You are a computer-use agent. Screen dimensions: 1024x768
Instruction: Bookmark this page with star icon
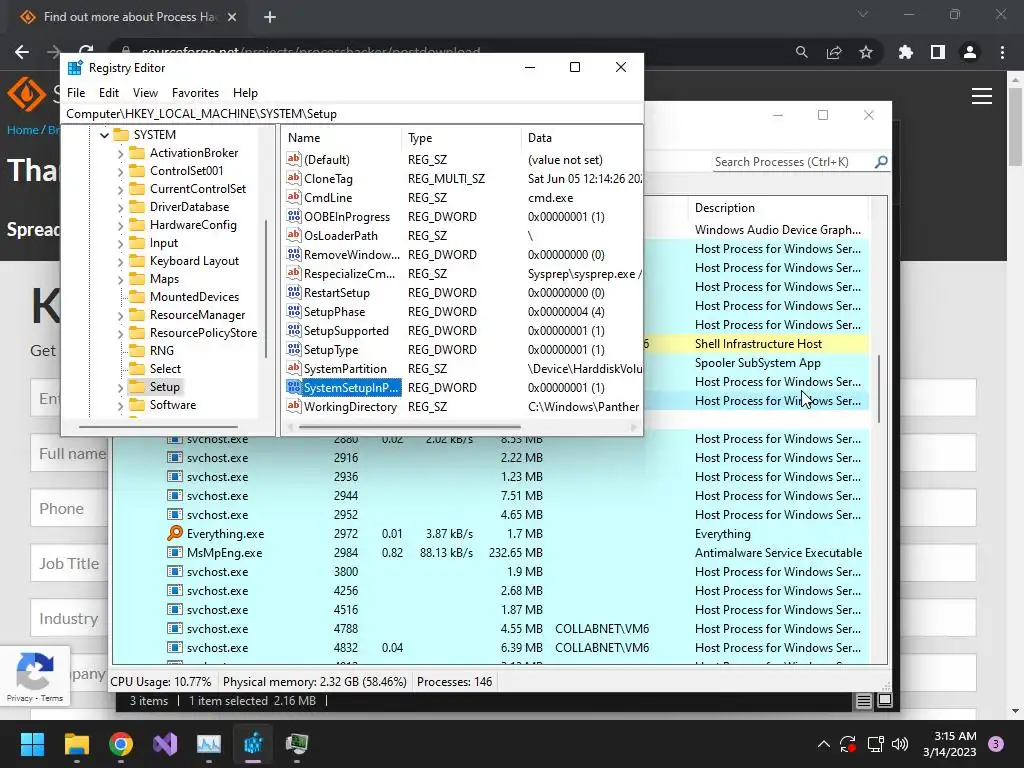click(866, 52)
